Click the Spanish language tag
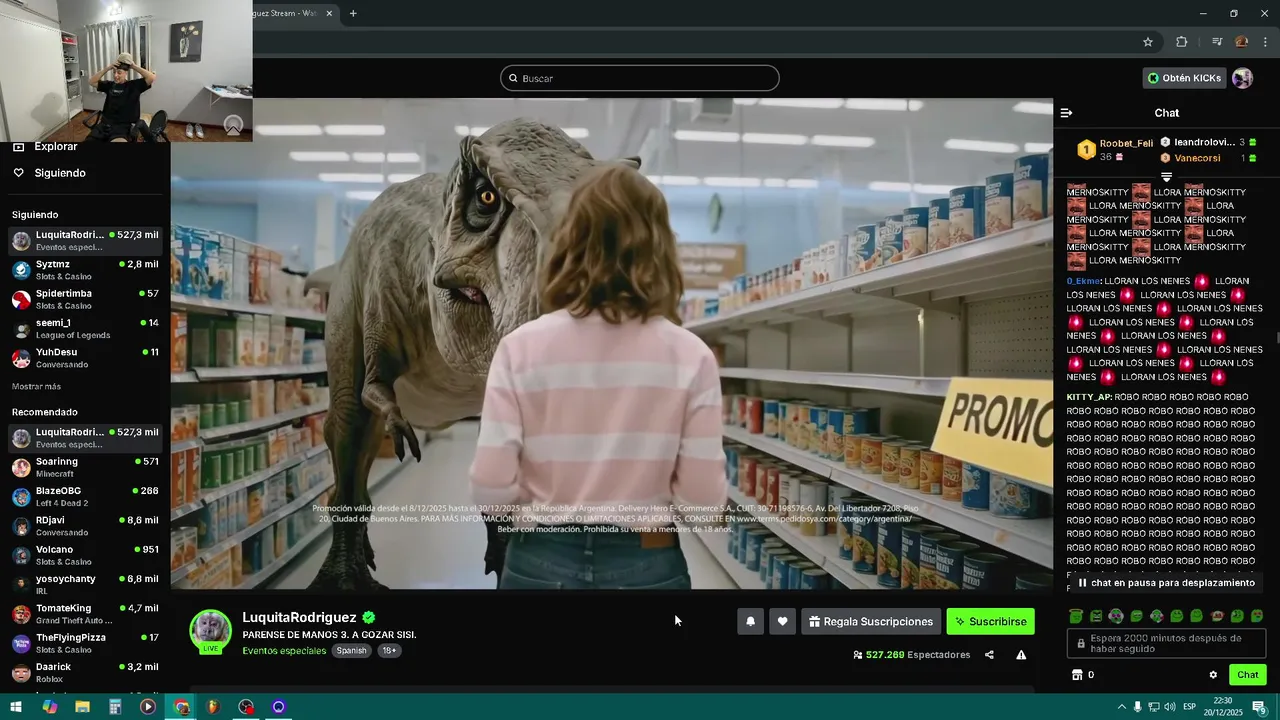Viewport: 1280px width, 720px height. 351,650
